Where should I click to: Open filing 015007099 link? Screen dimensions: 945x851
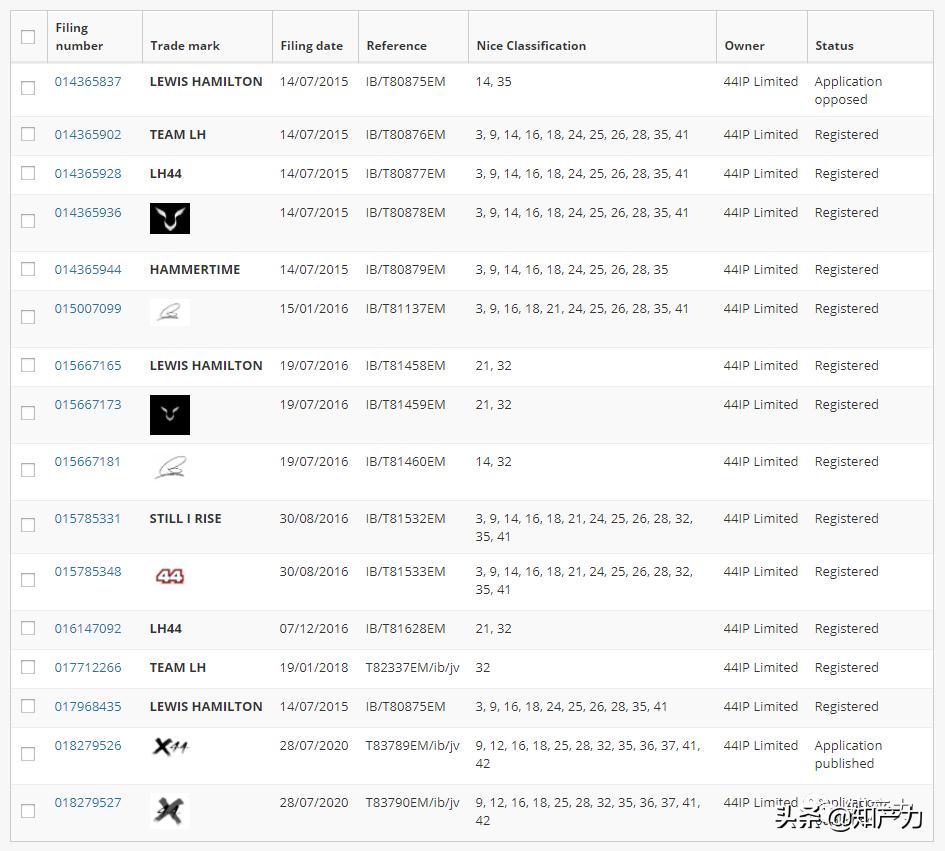(88, 309)
